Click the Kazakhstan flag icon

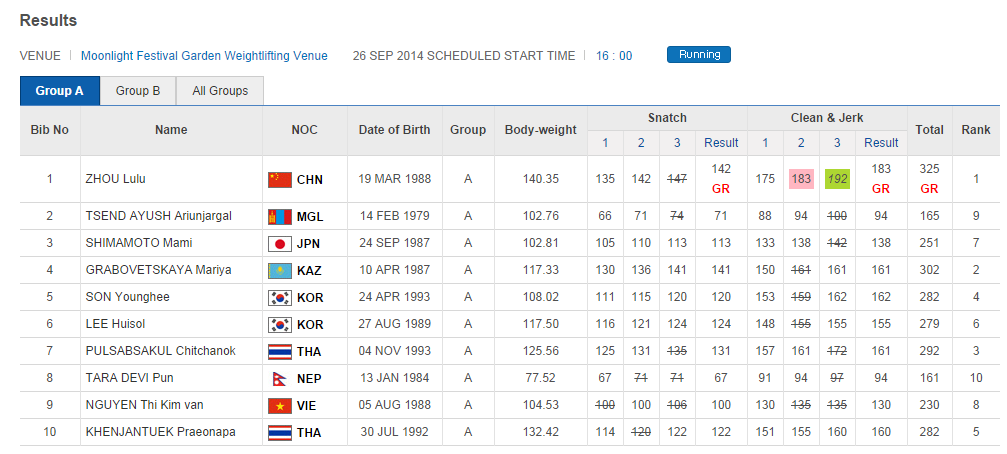pos(279,270)
